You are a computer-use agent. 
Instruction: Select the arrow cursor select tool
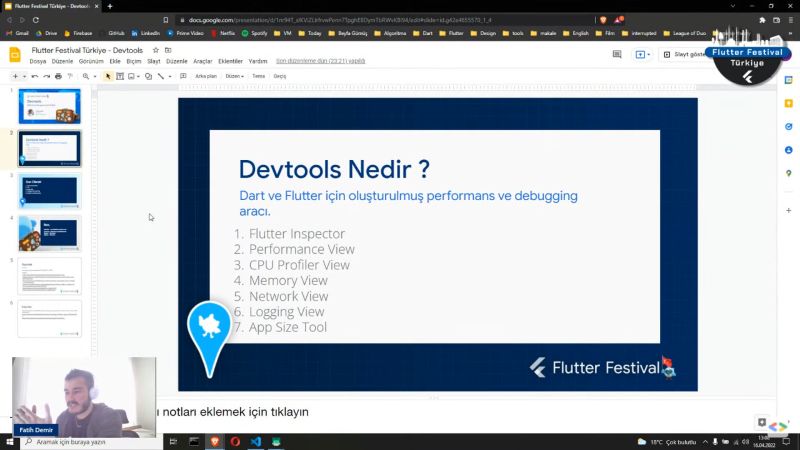(x=108, y=76)
